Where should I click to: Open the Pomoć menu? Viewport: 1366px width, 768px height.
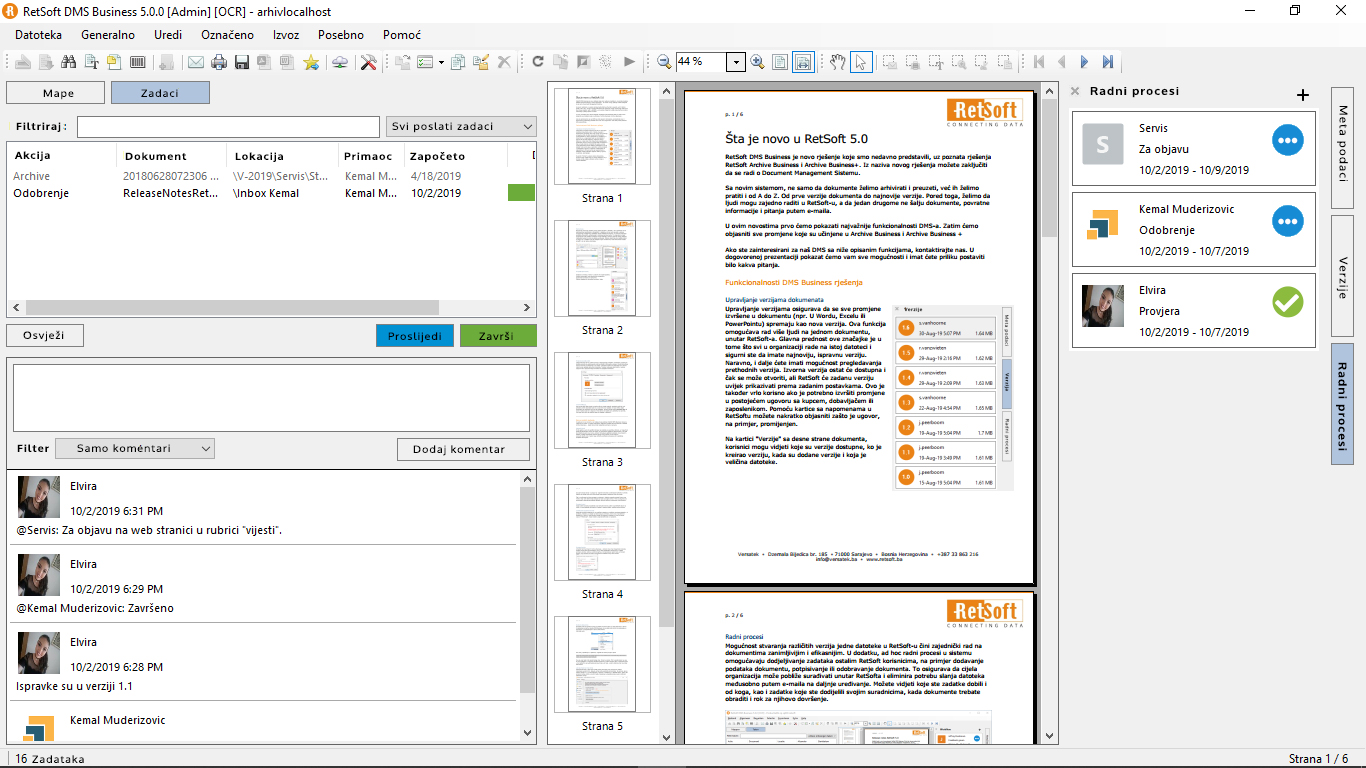coord(402,34)
